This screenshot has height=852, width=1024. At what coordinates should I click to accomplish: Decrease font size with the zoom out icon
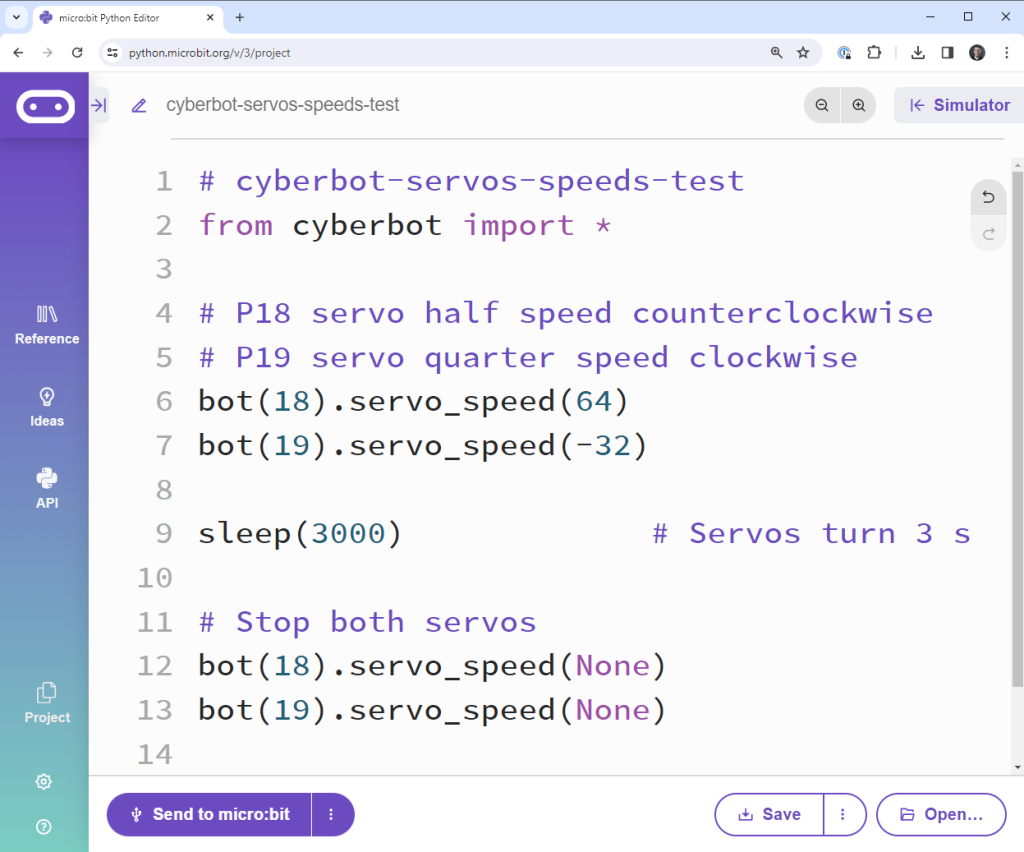(x=821, y=105)
